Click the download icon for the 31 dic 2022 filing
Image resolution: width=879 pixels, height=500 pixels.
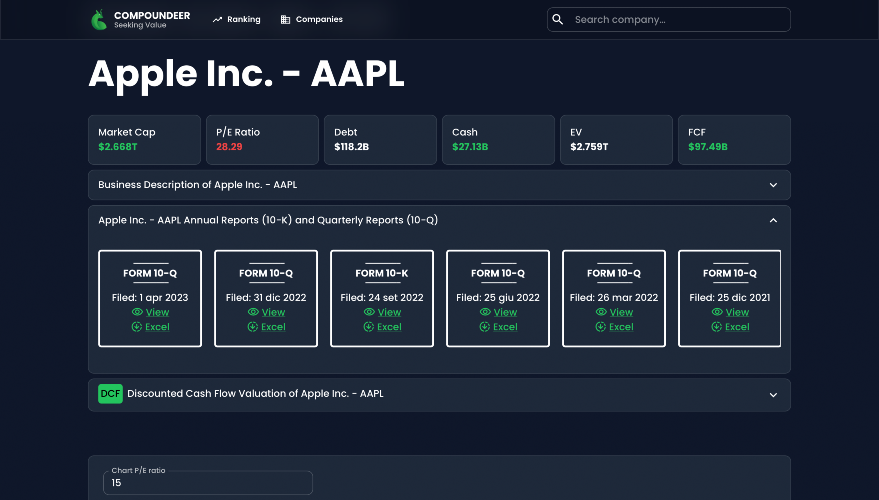(253, 327)
